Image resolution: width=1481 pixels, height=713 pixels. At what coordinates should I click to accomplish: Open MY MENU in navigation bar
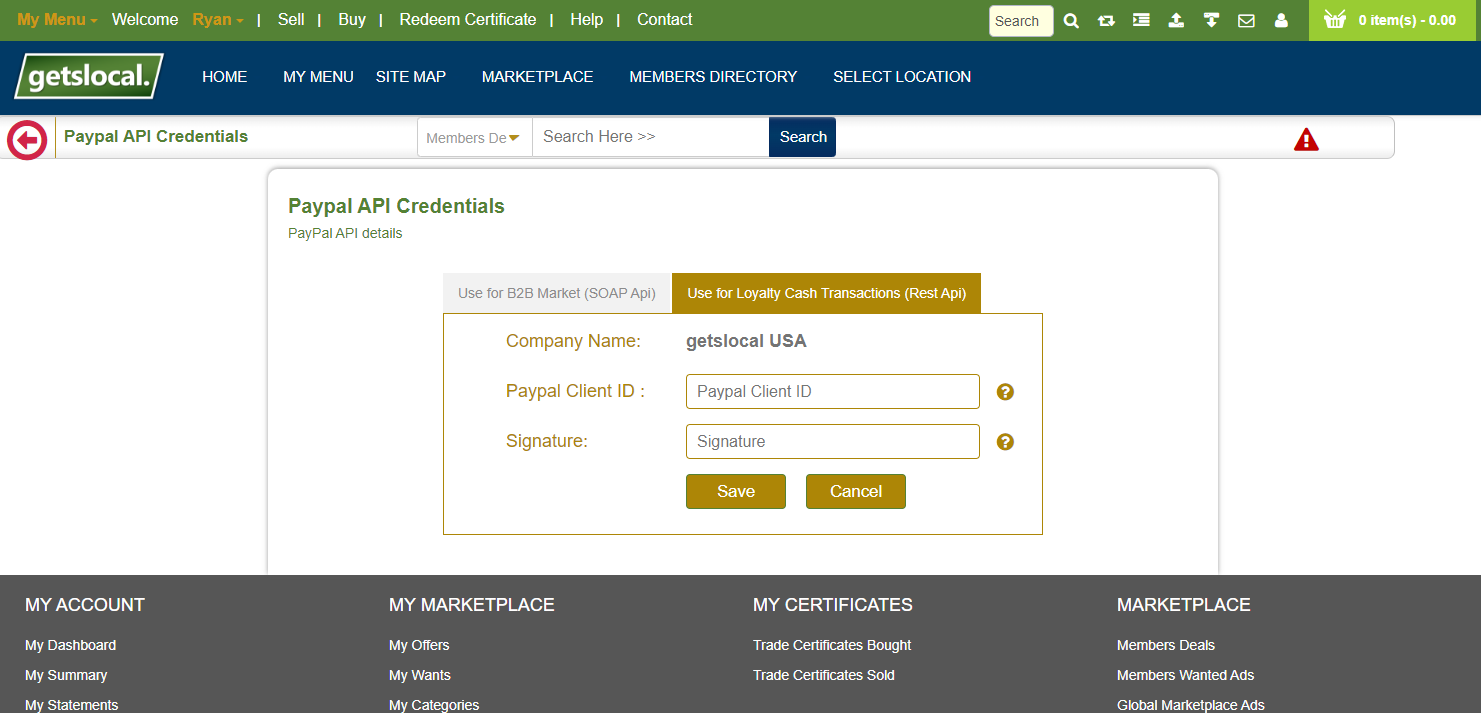coord(318,77)
